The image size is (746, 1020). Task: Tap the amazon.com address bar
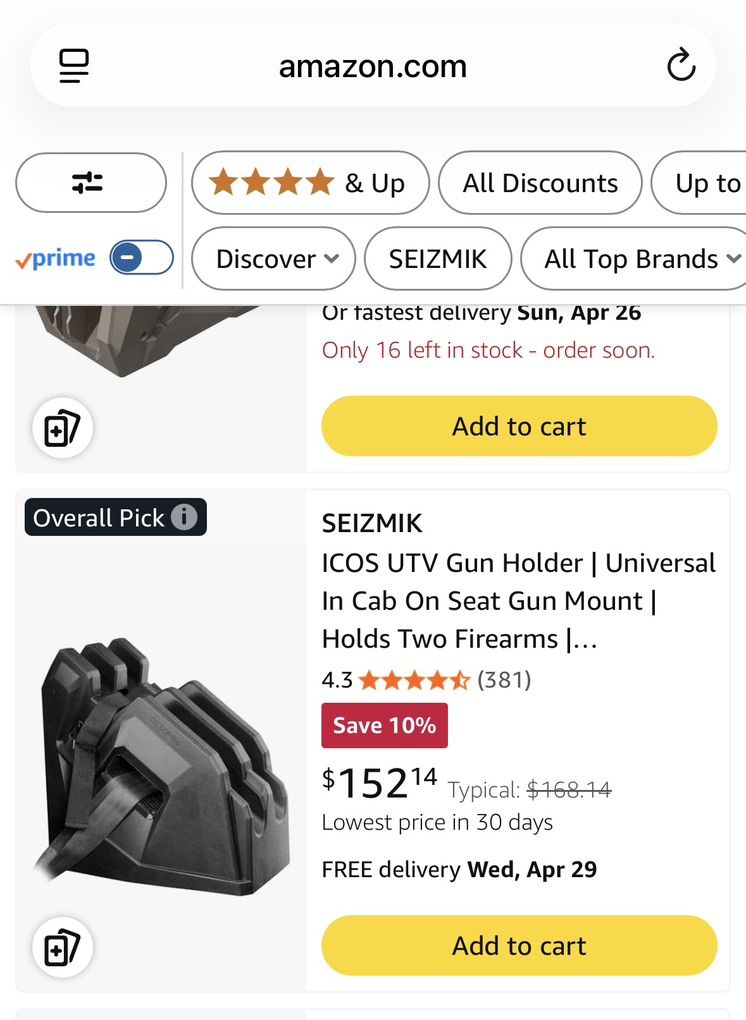tap(372, 67)
